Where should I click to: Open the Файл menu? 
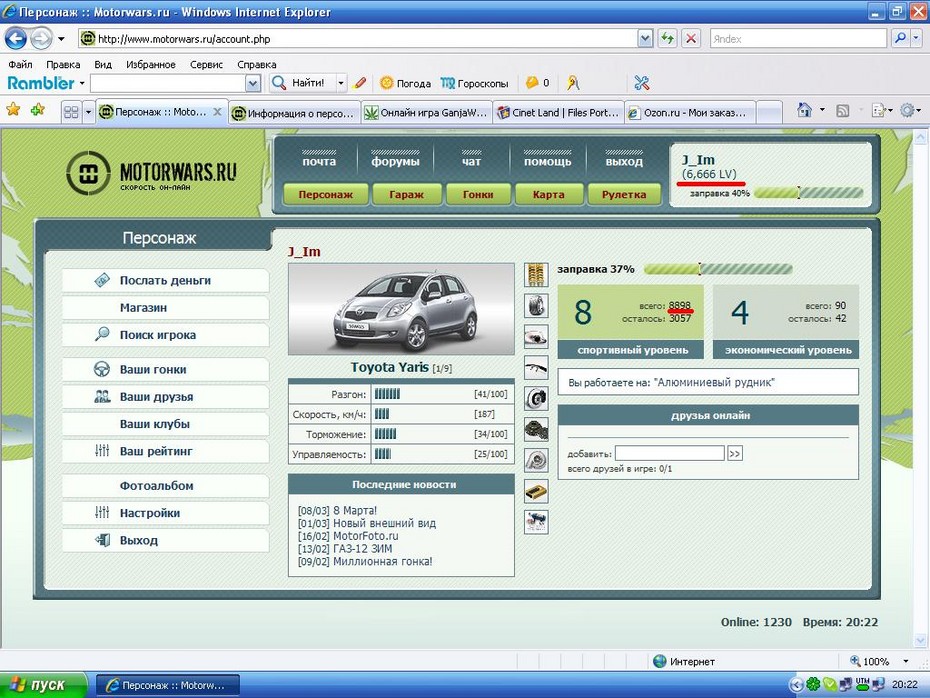click(20, 65)
